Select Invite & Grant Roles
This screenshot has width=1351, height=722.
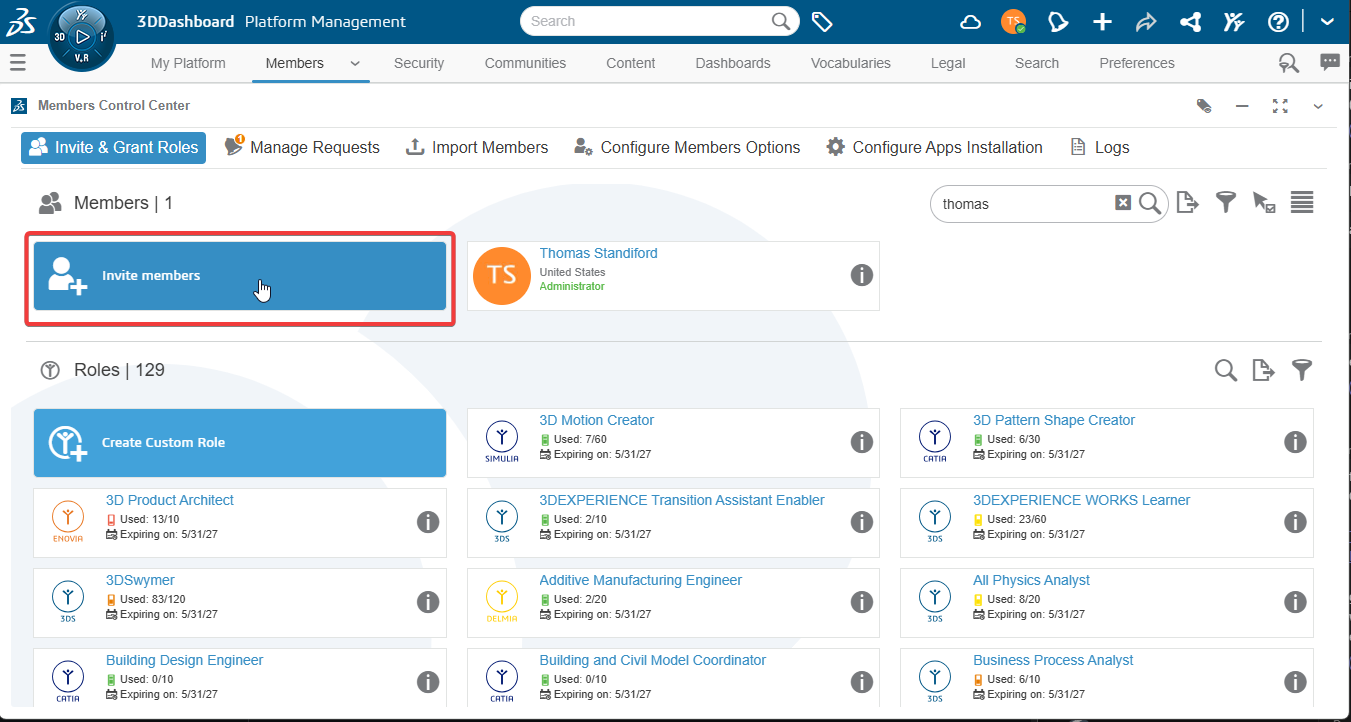[x=113, y=148]
